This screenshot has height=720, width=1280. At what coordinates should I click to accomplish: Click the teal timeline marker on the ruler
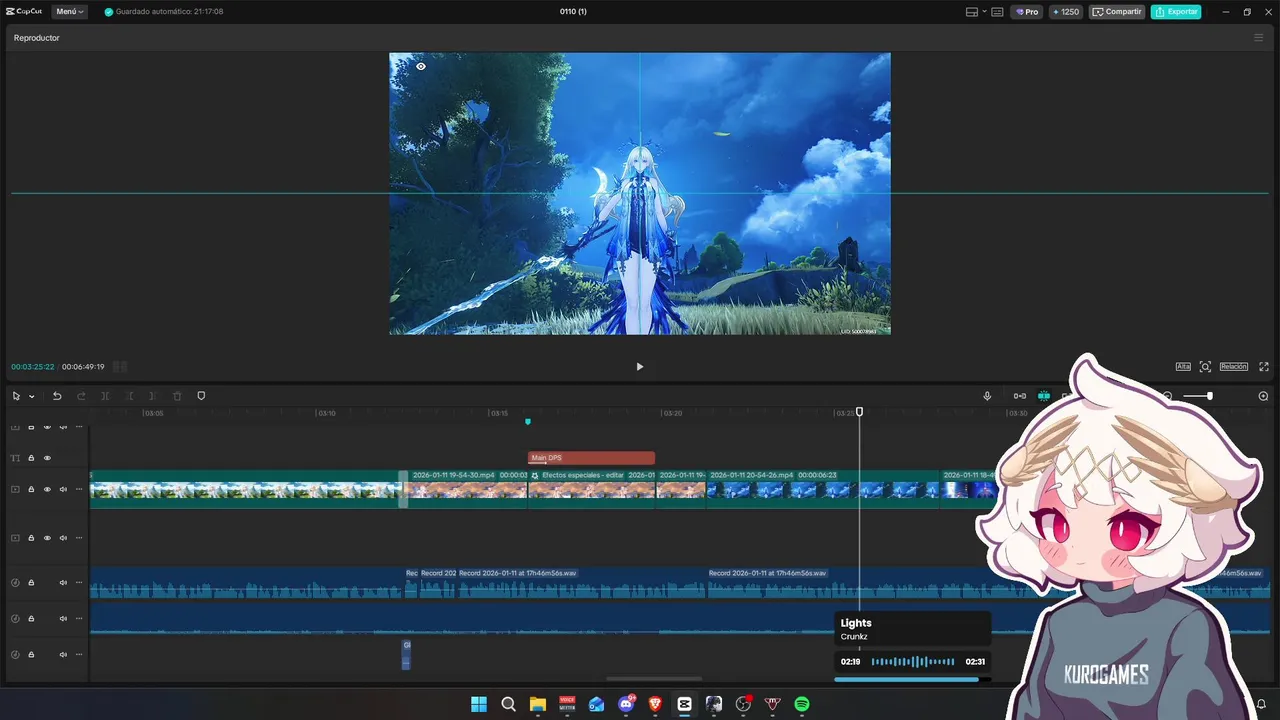(528, 422)
